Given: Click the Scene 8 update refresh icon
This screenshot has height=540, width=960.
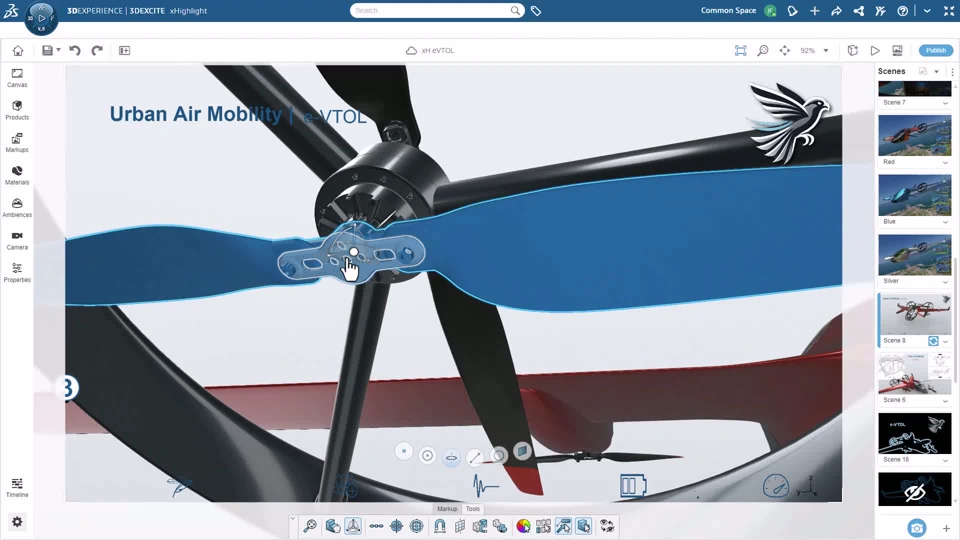Looking at the screenshot, I should point(933,341).
